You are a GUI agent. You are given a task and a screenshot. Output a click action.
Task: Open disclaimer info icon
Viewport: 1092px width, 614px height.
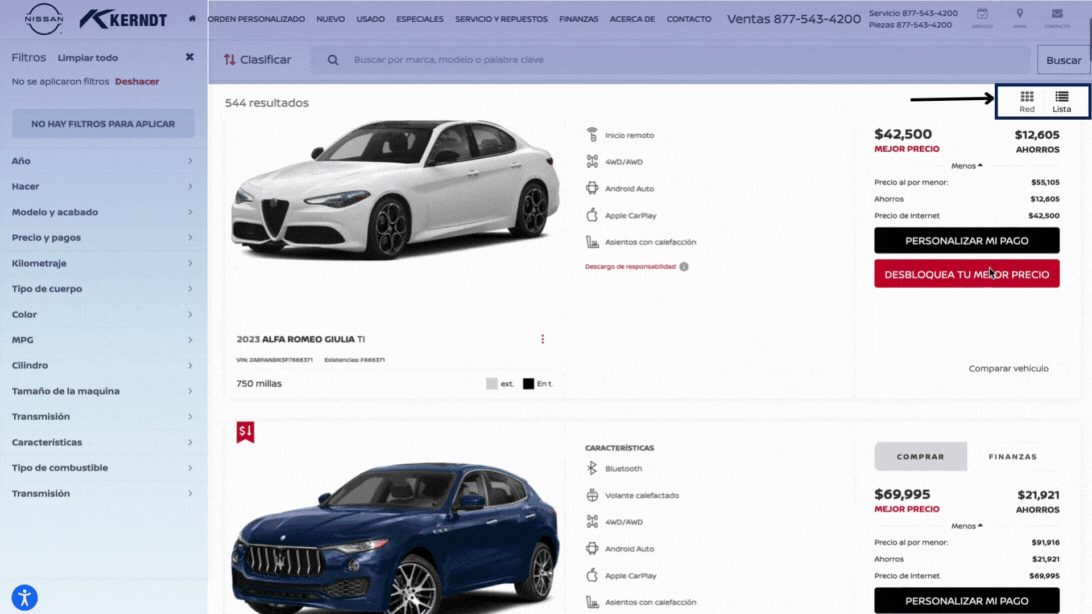click(684, 267)
